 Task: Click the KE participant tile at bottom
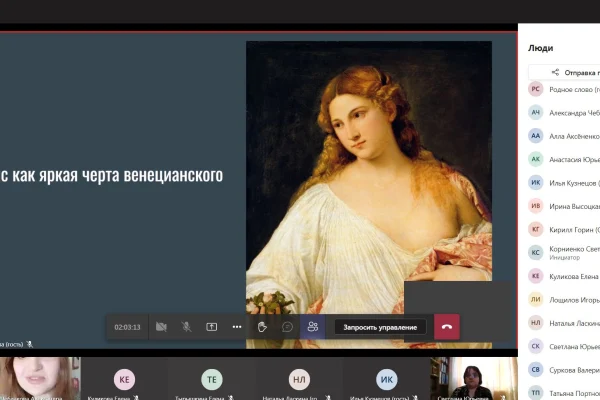[124, 379]
